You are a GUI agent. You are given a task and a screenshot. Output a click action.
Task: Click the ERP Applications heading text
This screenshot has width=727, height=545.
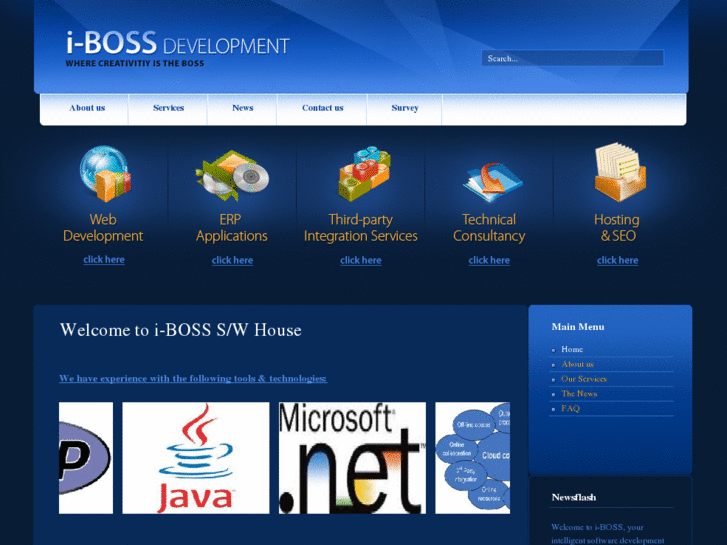point(231,228)
